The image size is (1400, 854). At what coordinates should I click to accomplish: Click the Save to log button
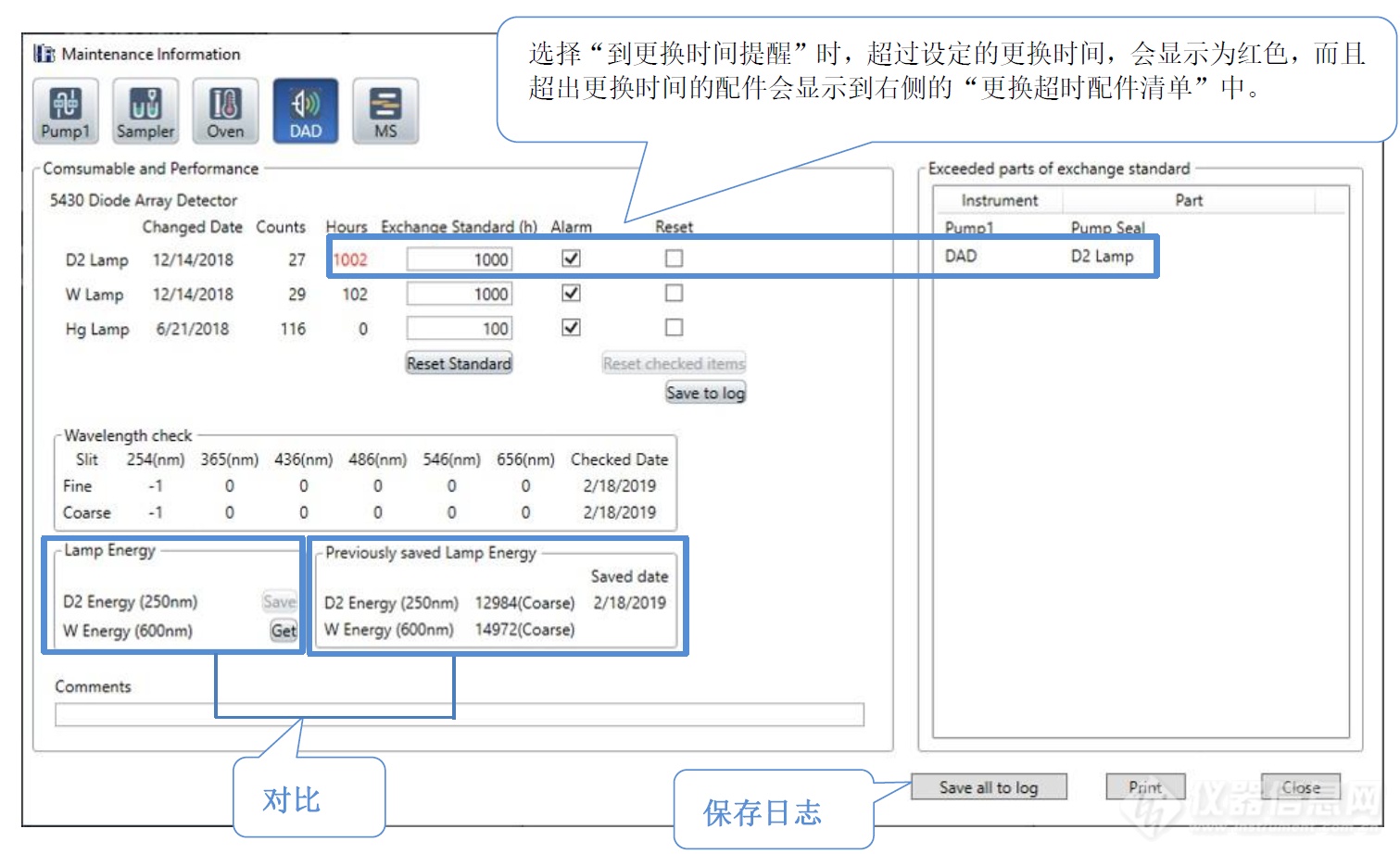(706, 393)
